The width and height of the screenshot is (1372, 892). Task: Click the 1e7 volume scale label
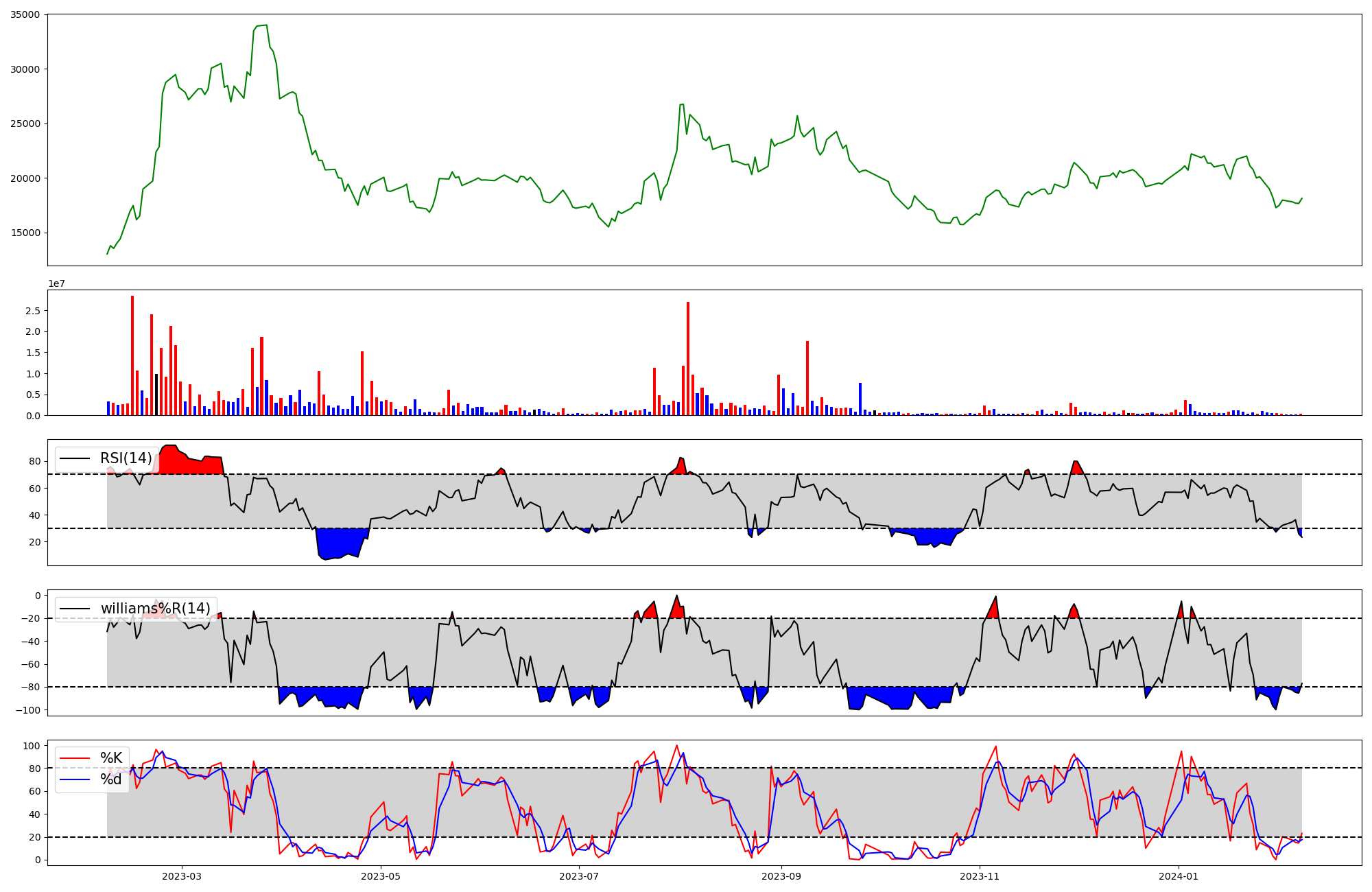(56, 283)
